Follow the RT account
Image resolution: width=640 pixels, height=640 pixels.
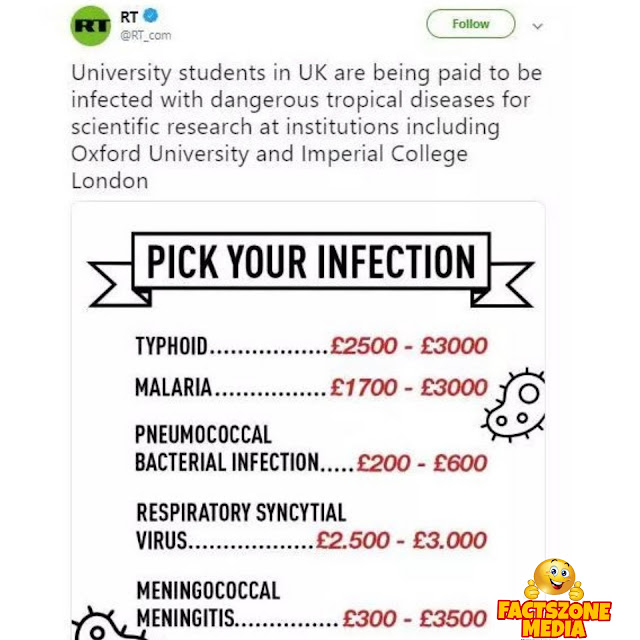click(x=471, y=24)
